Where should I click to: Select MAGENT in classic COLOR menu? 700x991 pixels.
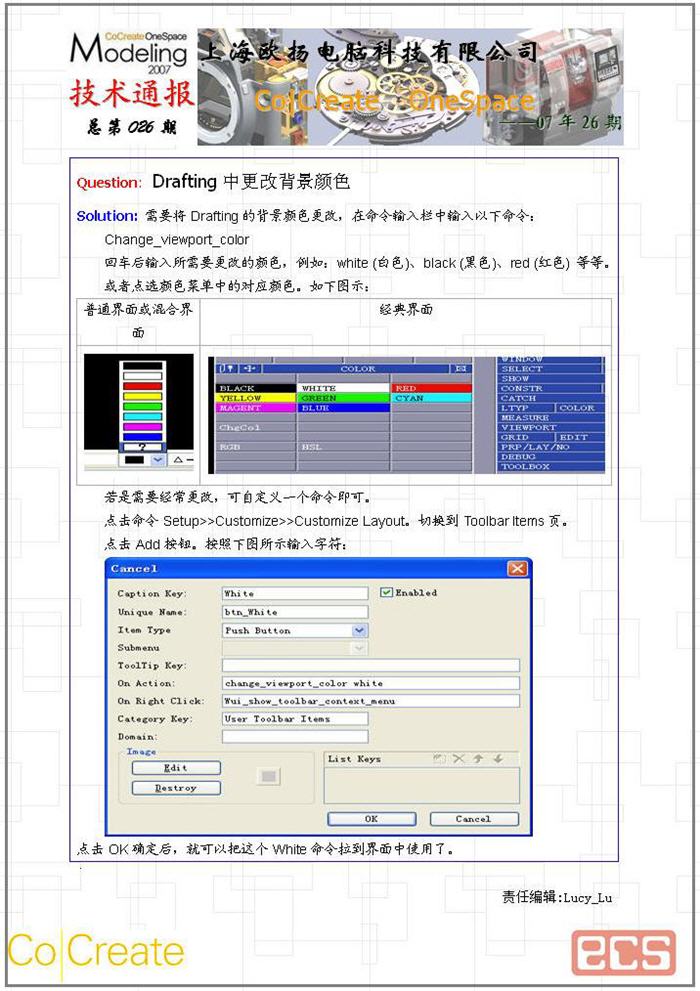coord(256,408)
